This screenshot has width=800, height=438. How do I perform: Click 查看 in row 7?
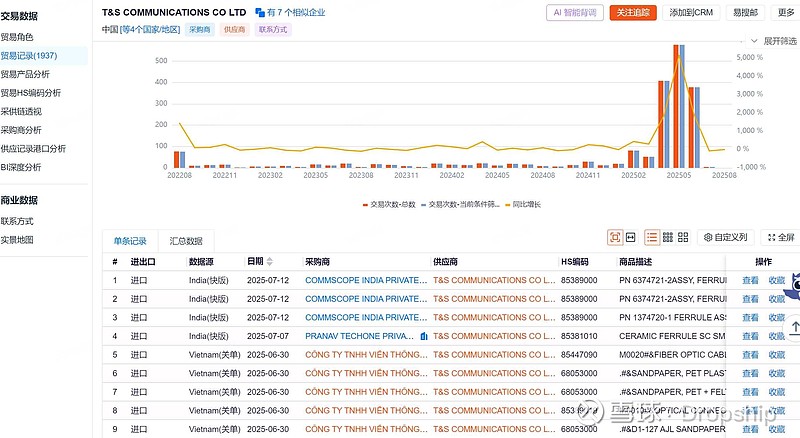point(750,392)
